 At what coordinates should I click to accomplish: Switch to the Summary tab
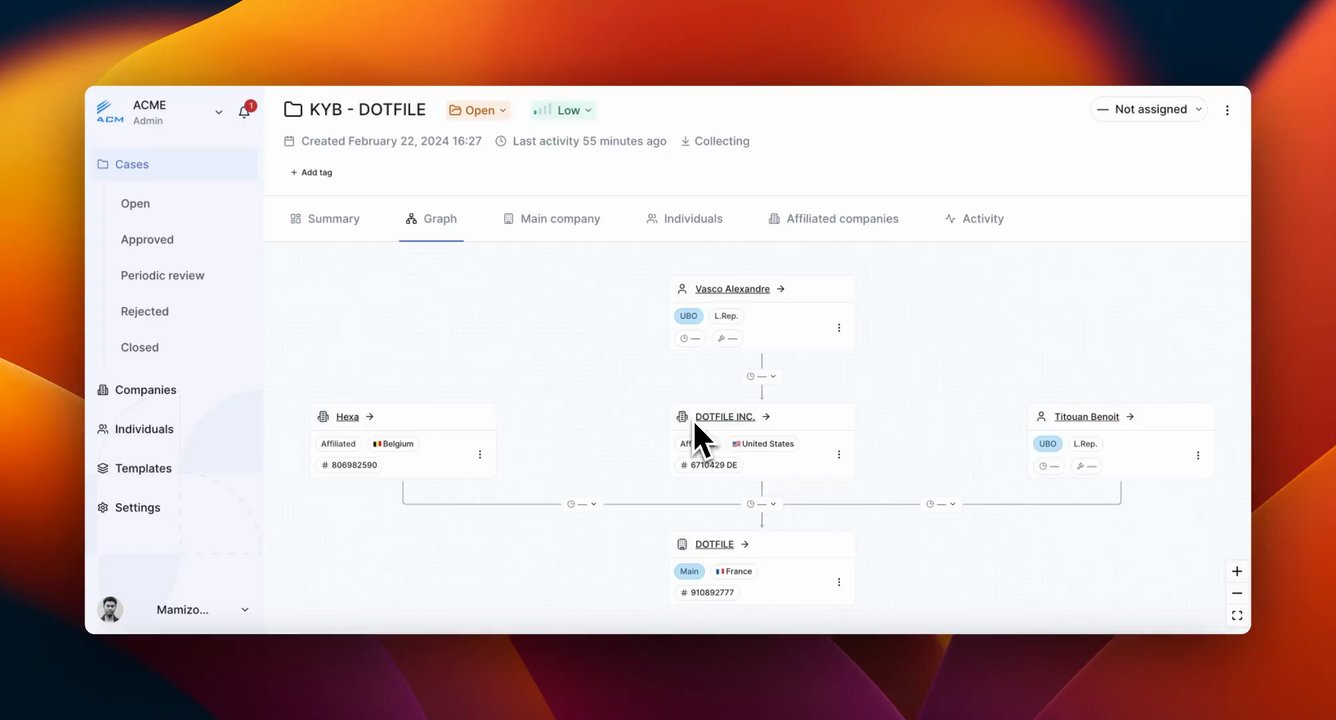pyautogui.click(x=324, y=218)
